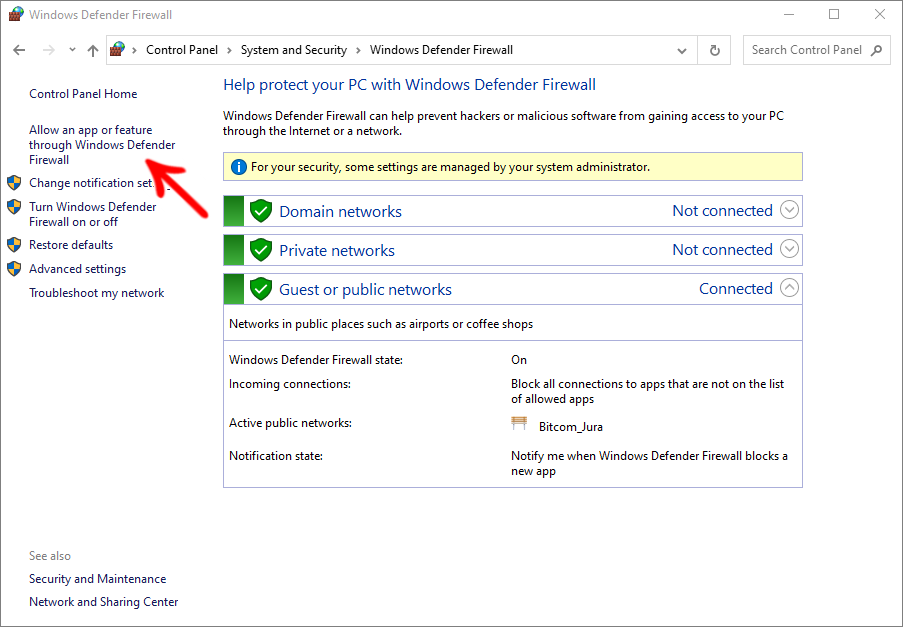Click the Windows Defender Firewall title bar icon
Image resolution: width=903 pixels, height=627 pixels.
[16, 14]
